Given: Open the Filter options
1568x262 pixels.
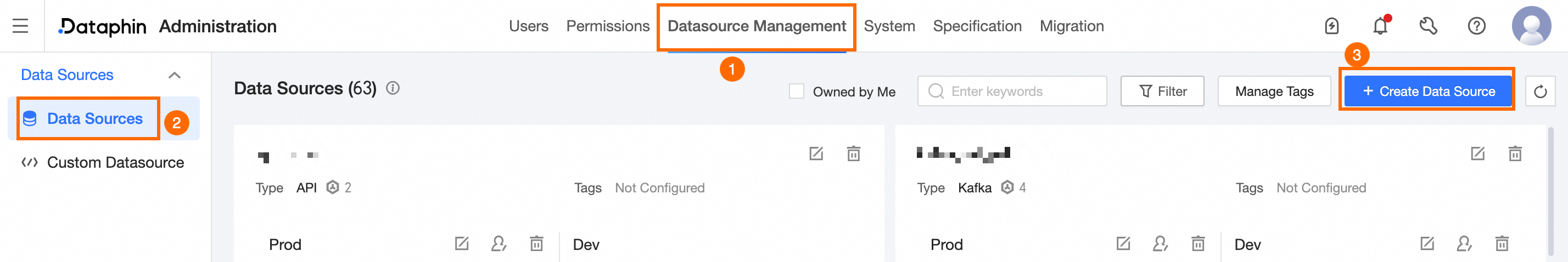Looking at the screenshot, I should (x=1162, y=91).
